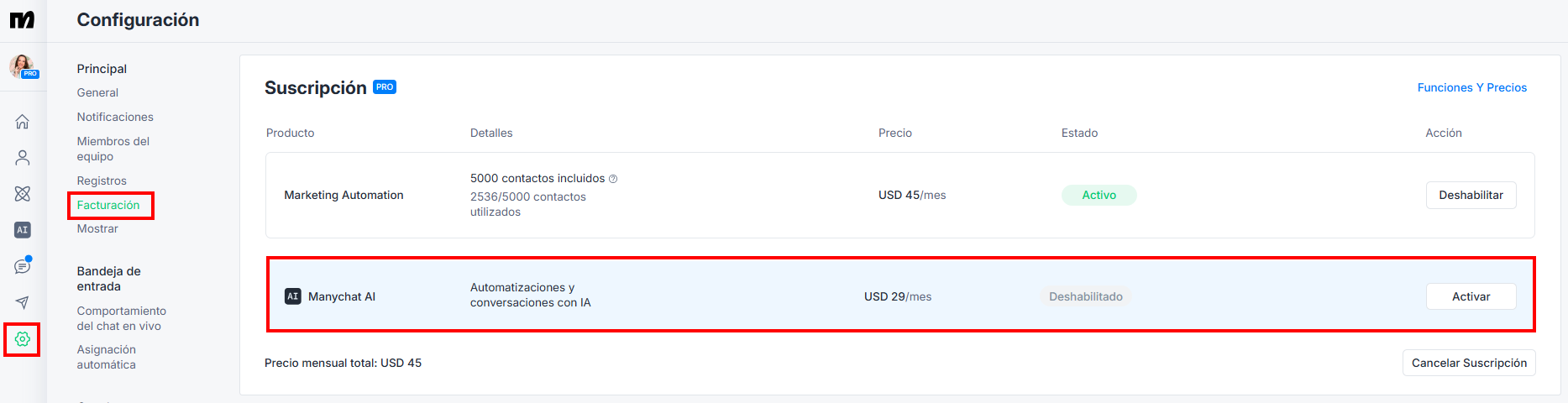Go to Registros settings page
The image size is (1568, 403).
click(102, 181)
